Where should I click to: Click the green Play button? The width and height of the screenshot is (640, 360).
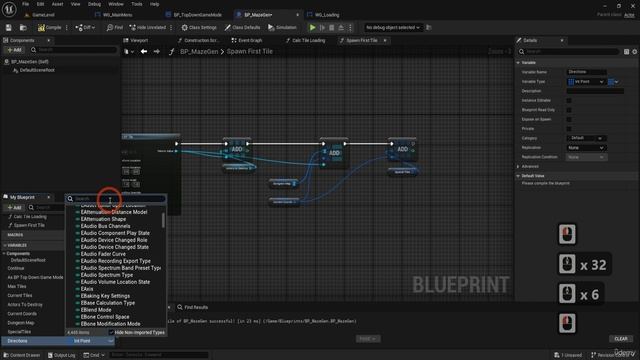click(x=312, y=27)
